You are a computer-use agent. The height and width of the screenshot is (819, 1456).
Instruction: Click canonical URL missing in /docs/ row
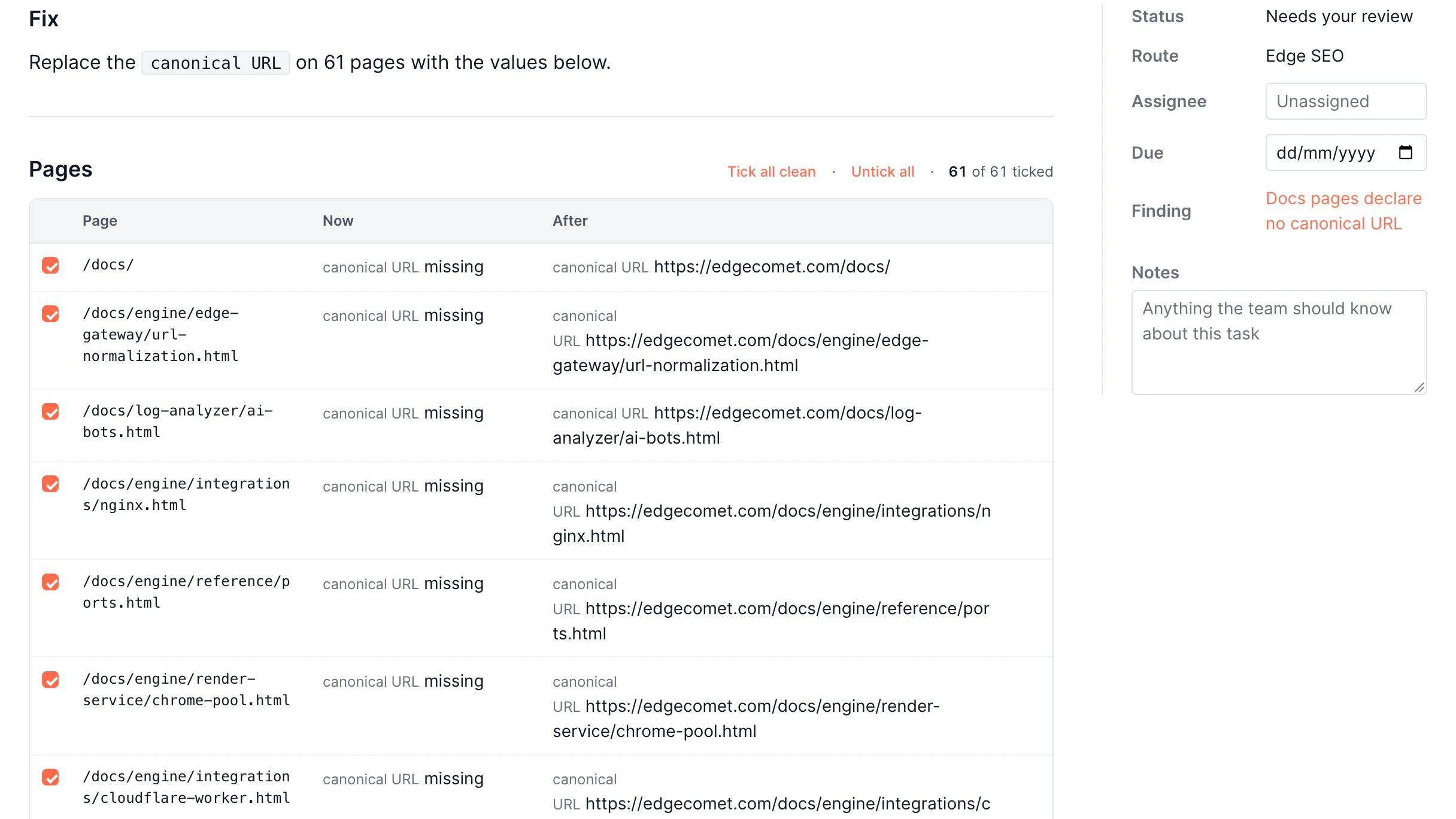(403, 267)
